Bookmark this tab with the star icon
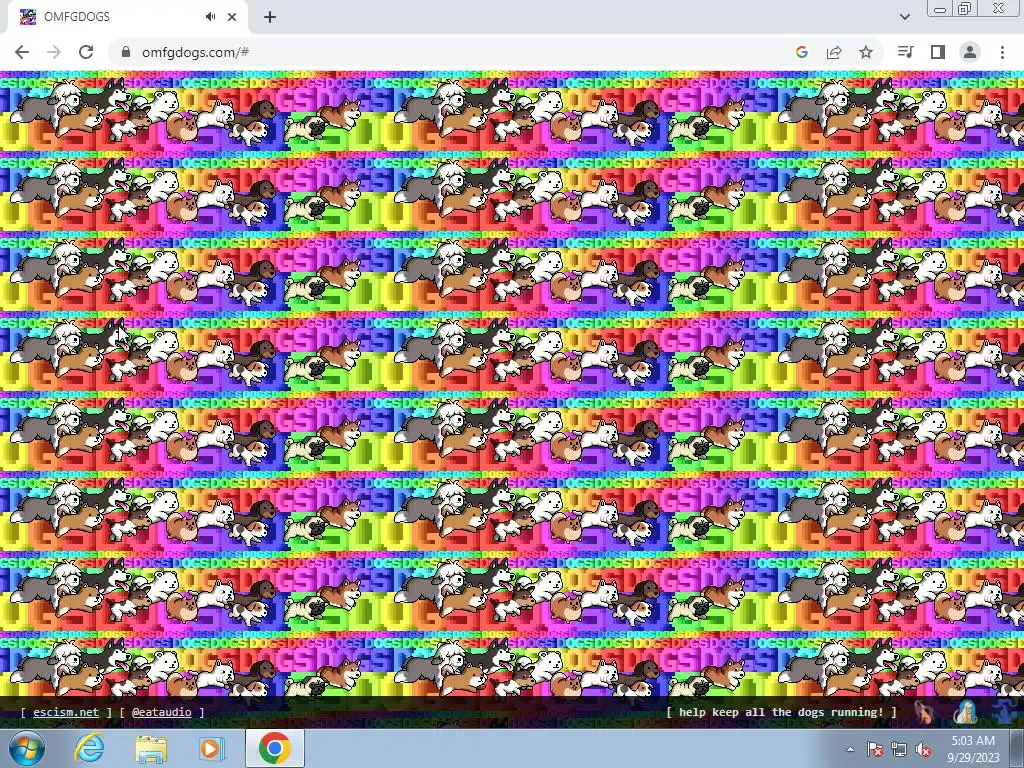 pyautogui.click(x=866, y=52)
